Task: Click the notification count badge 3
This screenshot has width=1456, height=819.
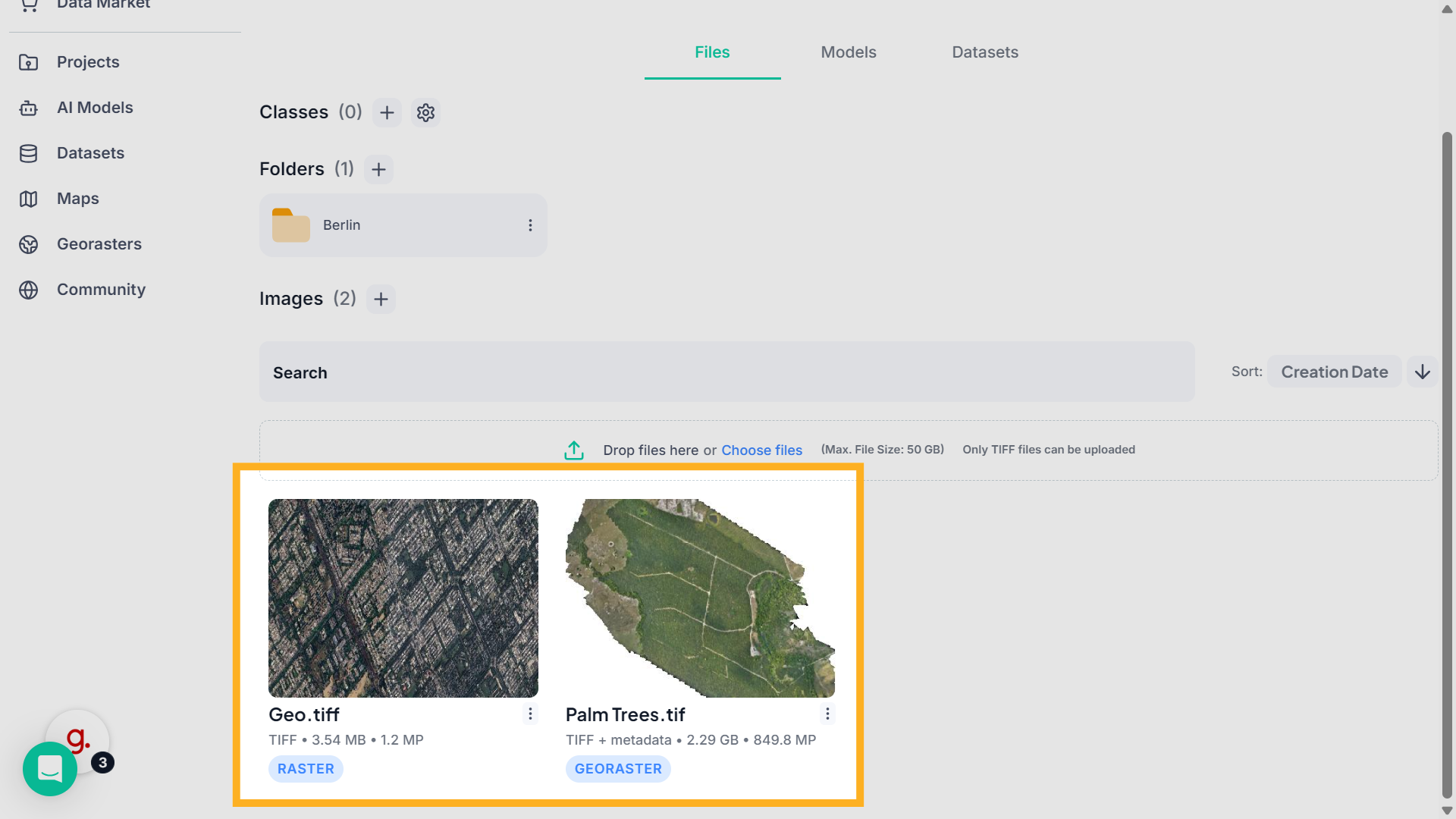Action: (103, 763)
